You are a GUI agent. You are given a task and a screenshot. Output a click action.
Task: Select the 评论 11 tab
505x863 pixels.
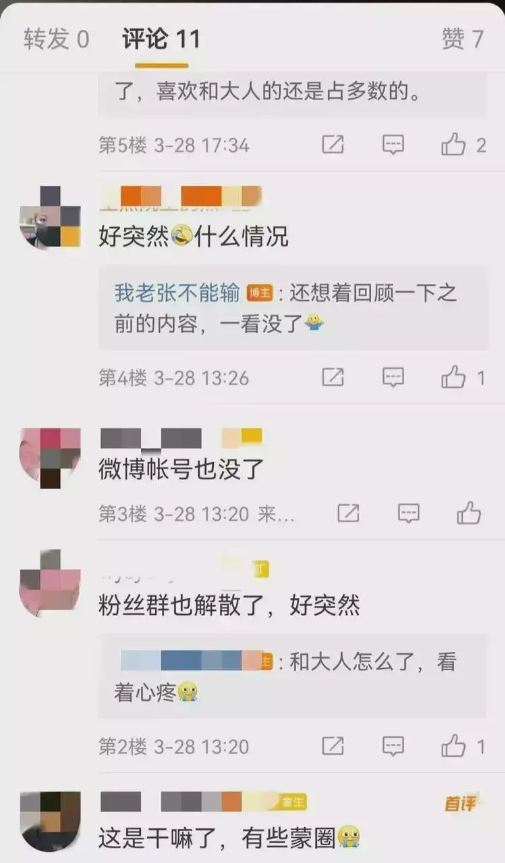[161, 39]
